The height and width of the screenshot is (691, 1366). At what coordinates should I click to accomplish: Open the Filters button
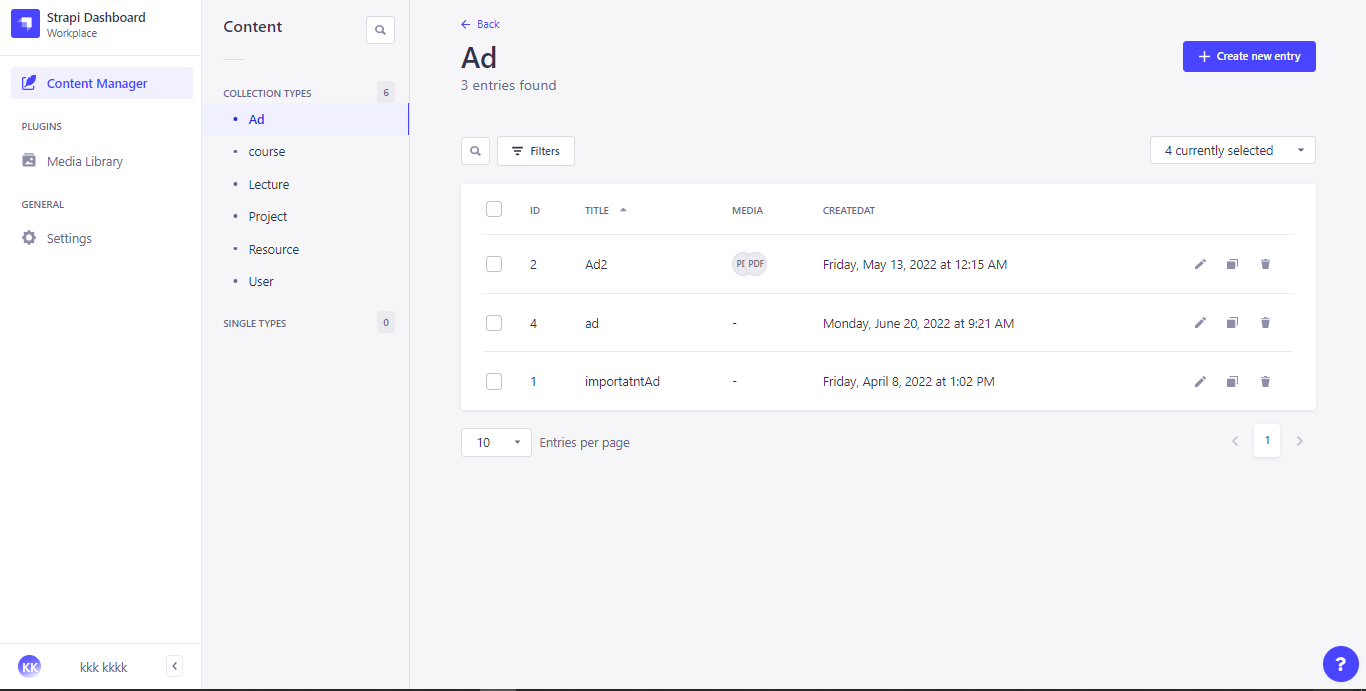535,151
